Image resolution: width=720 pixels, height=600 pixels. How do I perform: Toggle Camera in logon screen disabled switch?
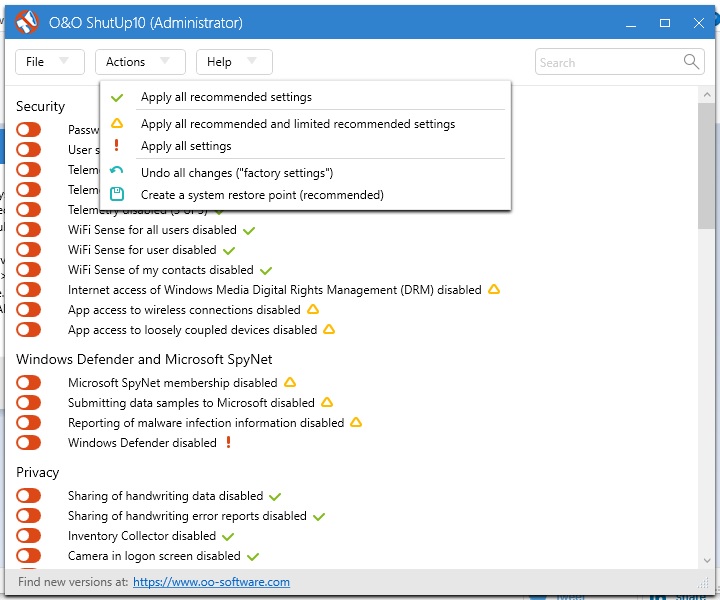(28, 556)
